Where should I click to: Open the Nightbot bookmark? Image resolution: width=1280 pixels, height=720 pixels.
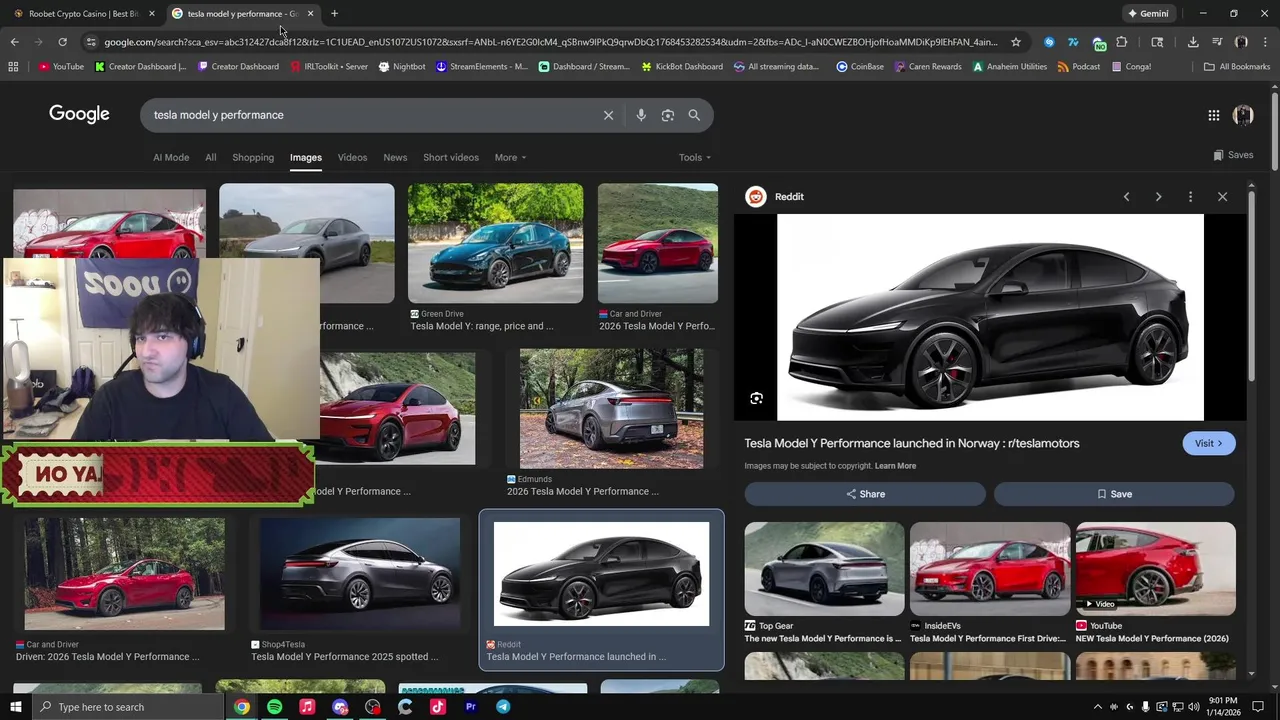point(402,67)
